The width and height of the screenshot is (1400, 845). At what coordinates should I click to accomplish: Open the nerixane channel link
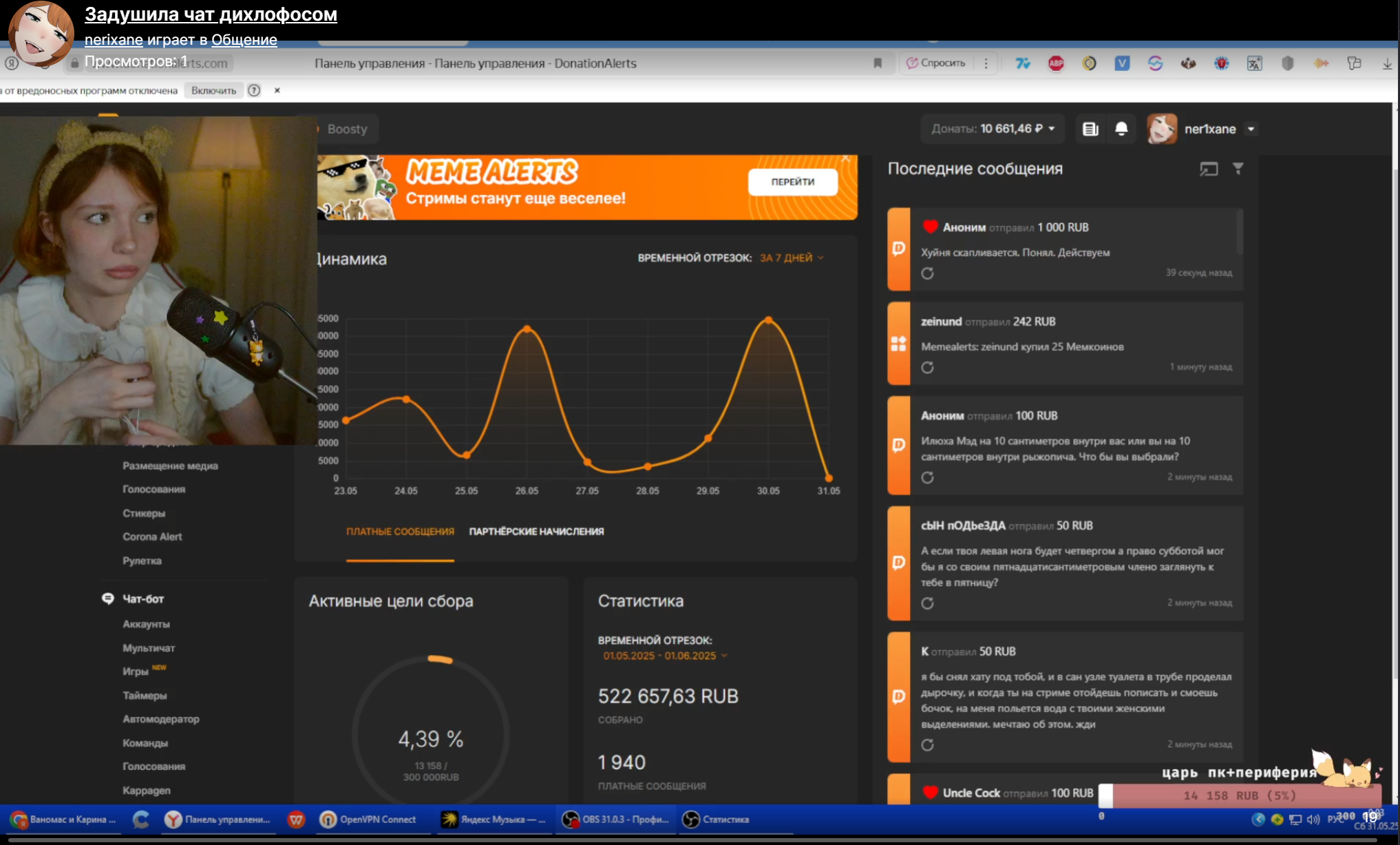(x=114, y=40)
